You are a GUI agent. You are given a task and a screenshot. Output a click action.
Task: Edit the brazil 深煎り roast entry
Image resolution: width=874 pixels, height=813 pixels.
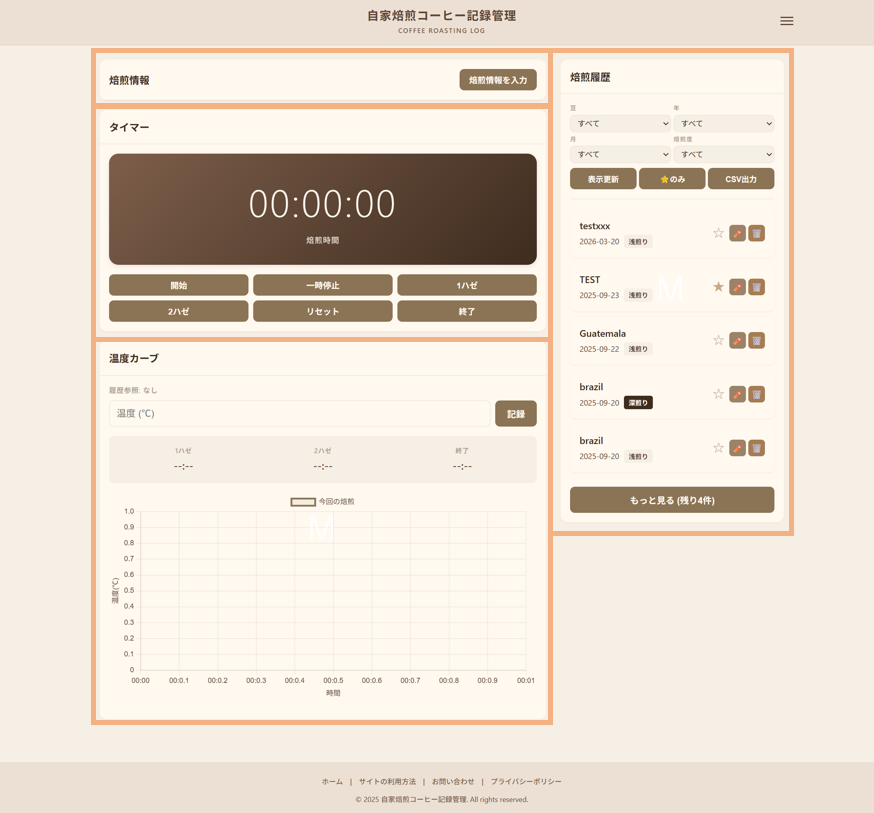737,395
